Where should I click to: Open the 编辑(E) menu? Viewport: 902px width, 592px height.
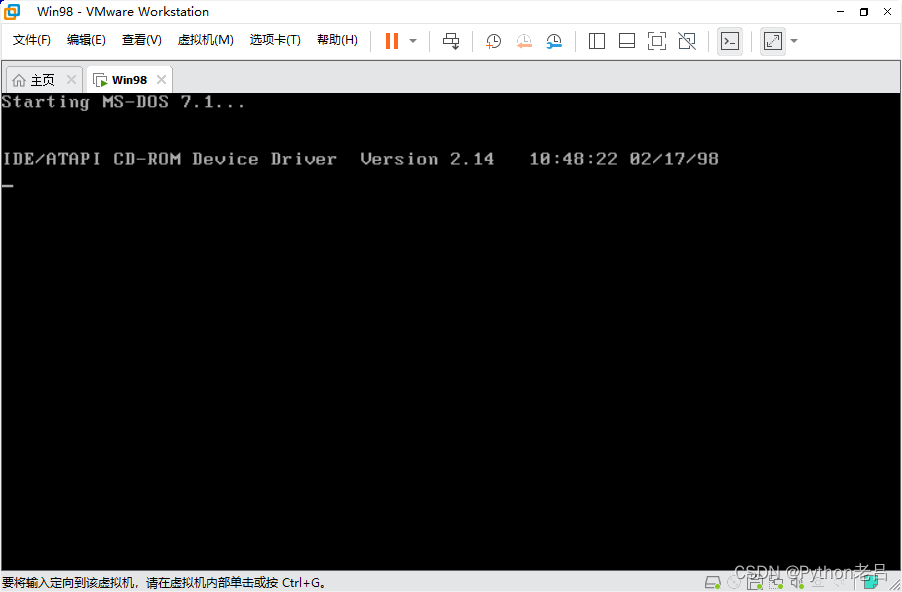(86, 40)
